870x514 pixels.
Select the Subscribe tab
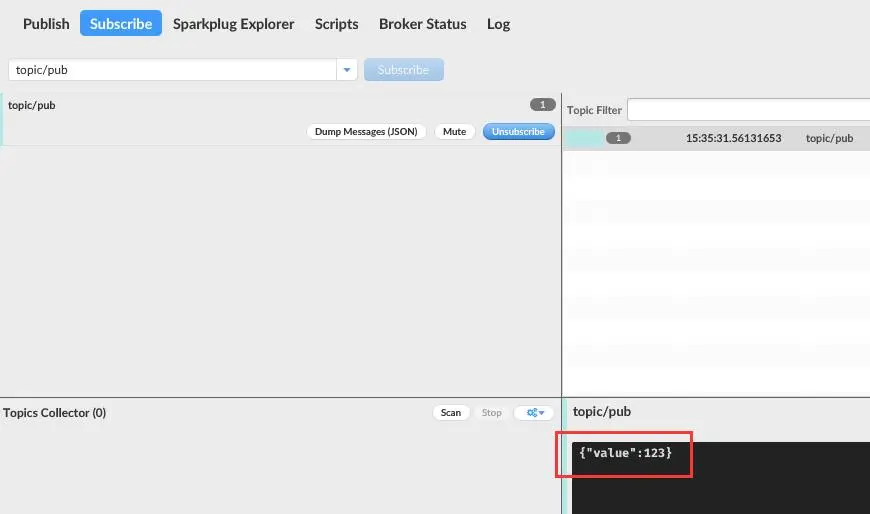[x=121, y=23]
